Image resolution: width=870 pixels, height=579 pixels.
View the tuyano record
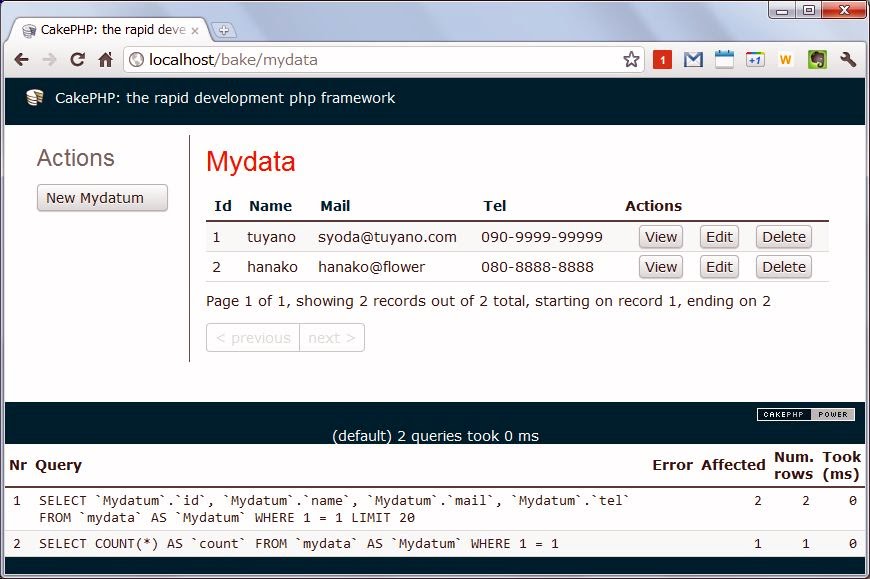coord(661,237)
